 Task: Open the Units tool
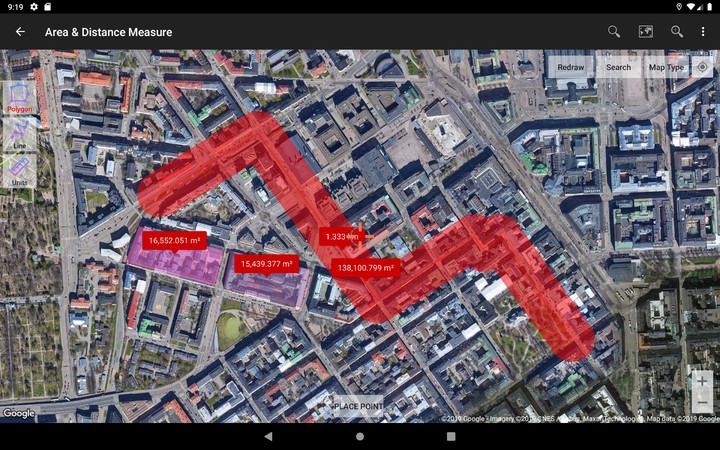click(19, 171)
